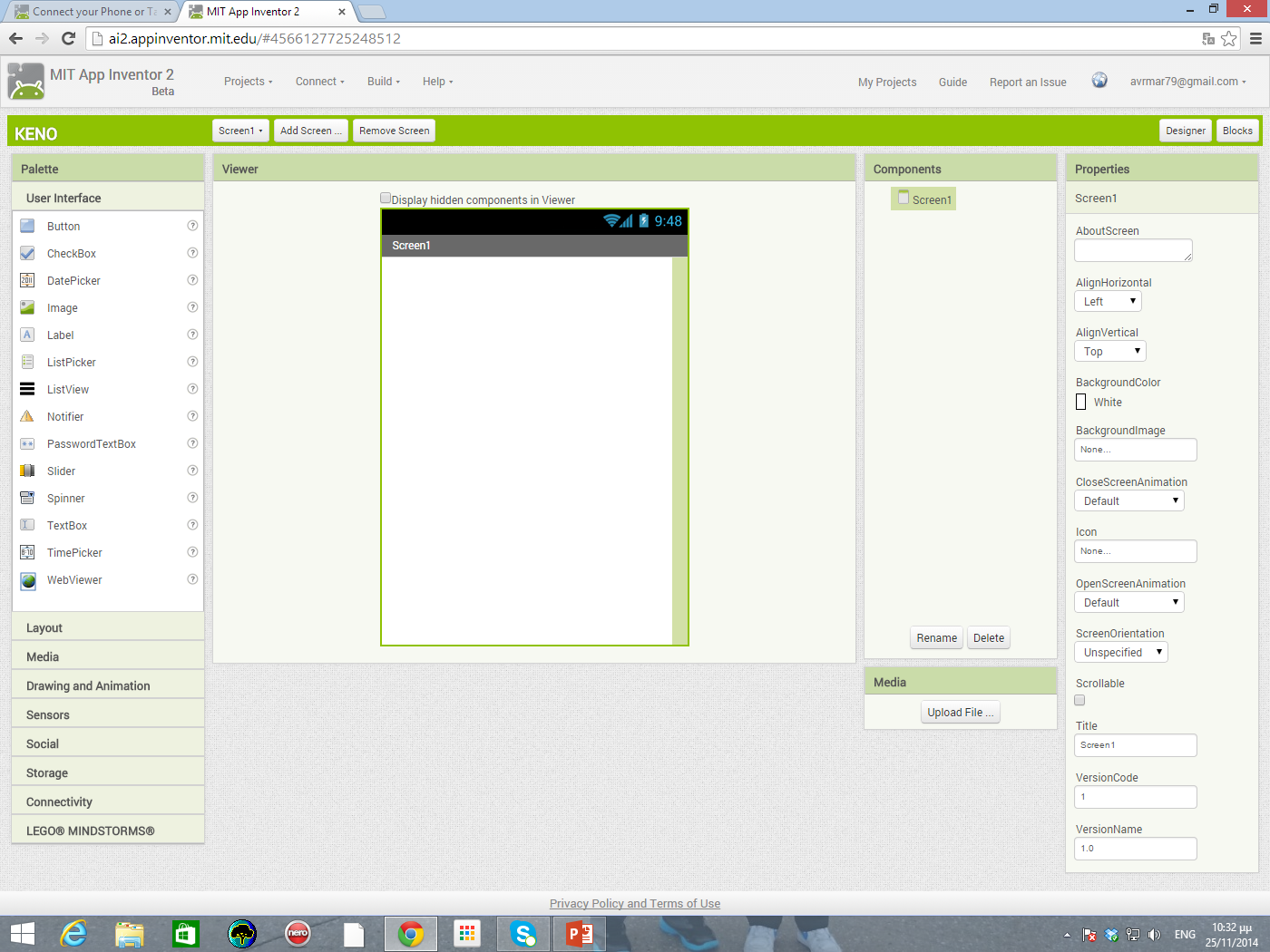The image size is (1270, 952).
Task: Select the Slider component icon
Action: [27, 471]
